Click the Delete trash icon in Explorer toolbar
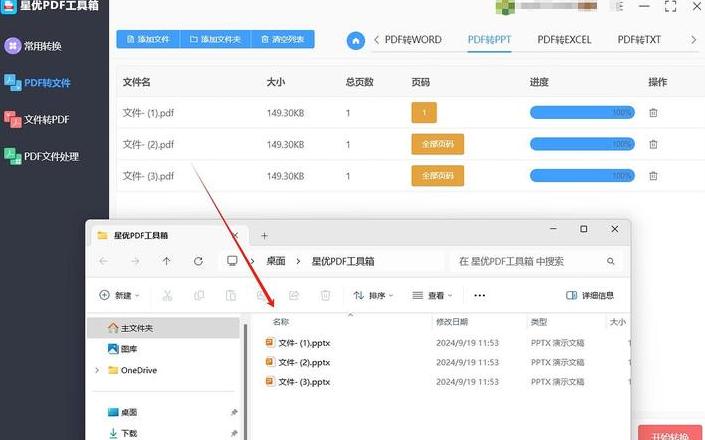 (325, 295)
